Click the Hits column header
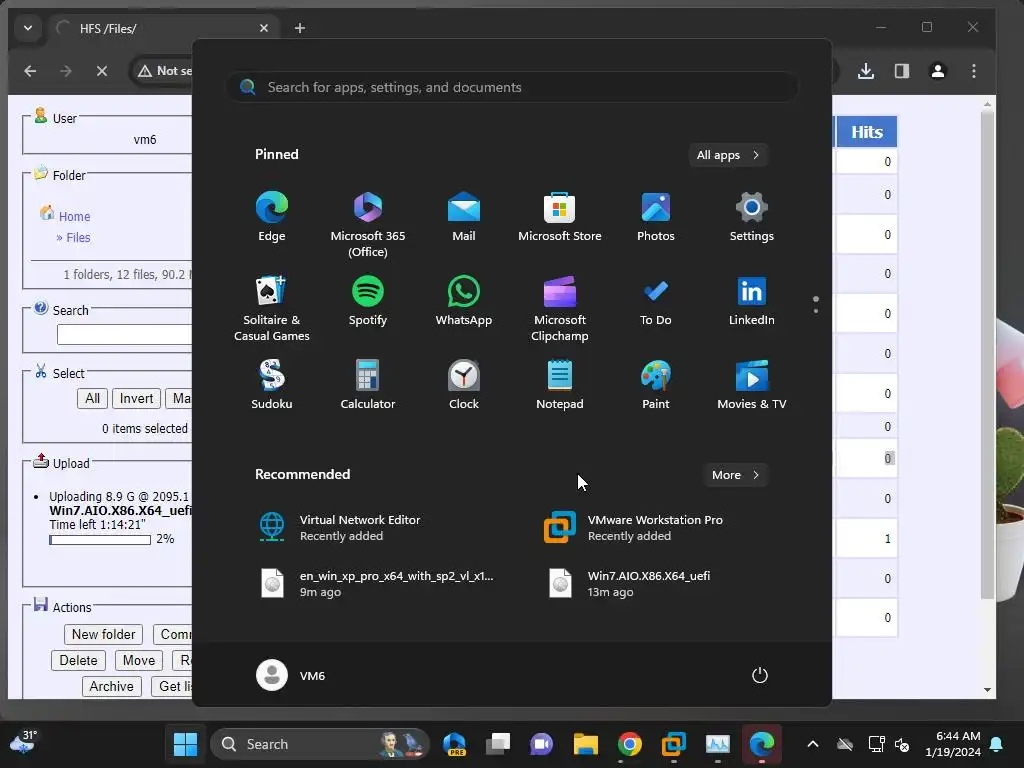Viewport: 1024px width, 768px height. coord(867,132)
